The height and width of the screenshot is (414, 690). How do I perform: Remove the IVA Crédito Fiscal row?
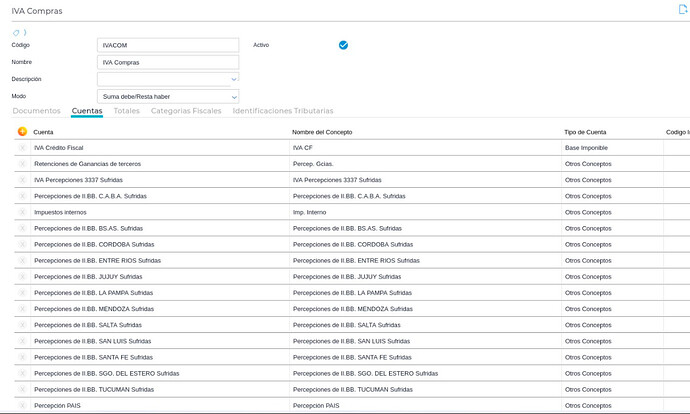tap(22, 148)
